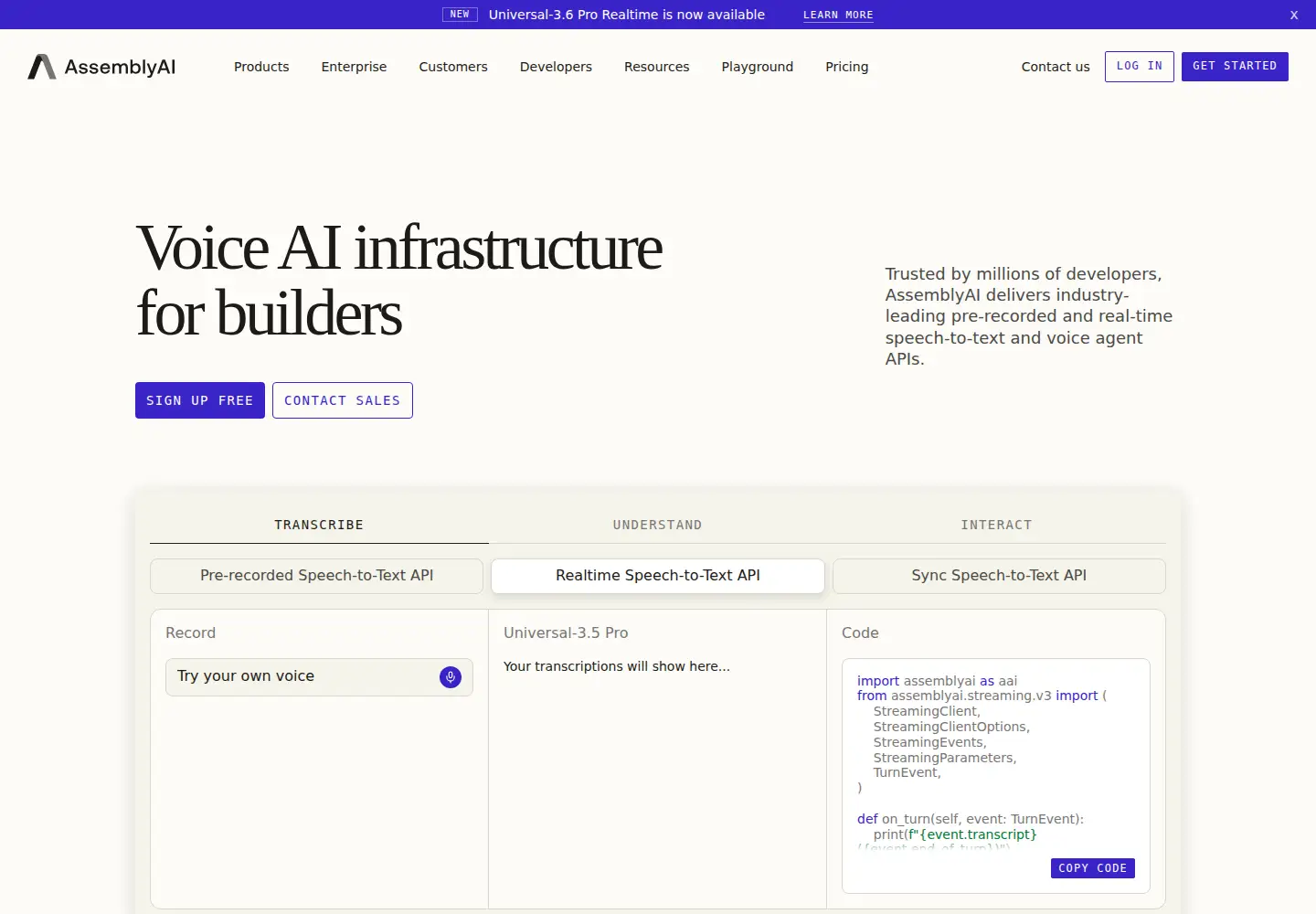Image resolution: width=1316 pixels, height=914 pixels.
Task: Switch to the Understand tab
Action: (x=658, y=525)
